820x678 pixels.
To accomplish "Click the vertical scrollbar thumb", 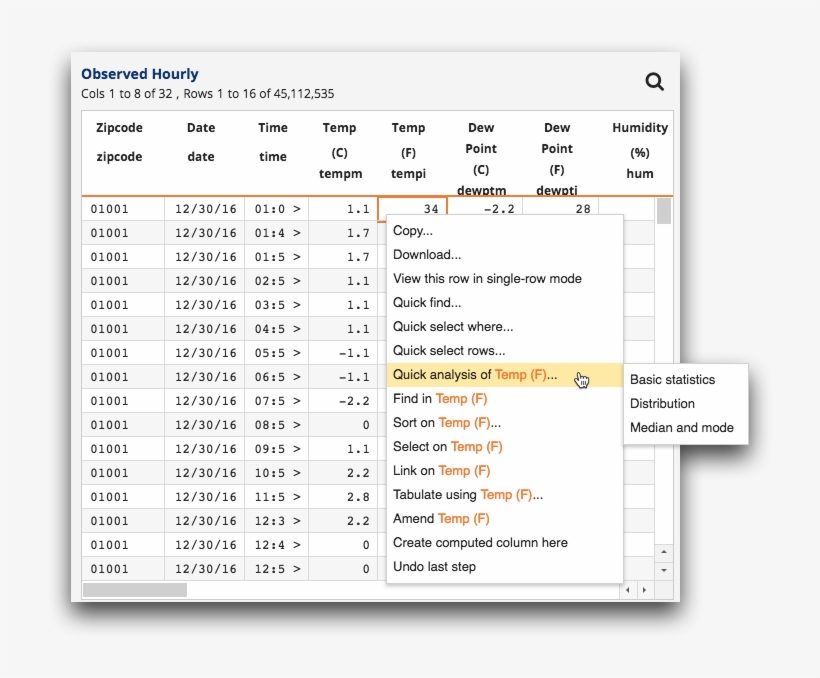I will click(664, 211).
